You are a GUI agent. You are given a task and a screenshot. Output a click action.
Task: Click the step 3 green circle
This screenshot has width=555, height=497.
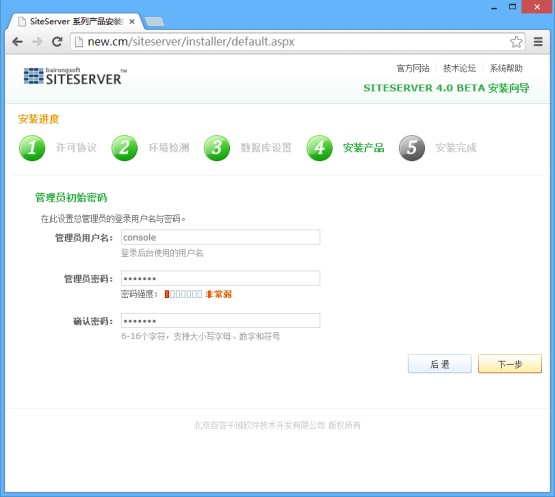[x=217, y=148]
